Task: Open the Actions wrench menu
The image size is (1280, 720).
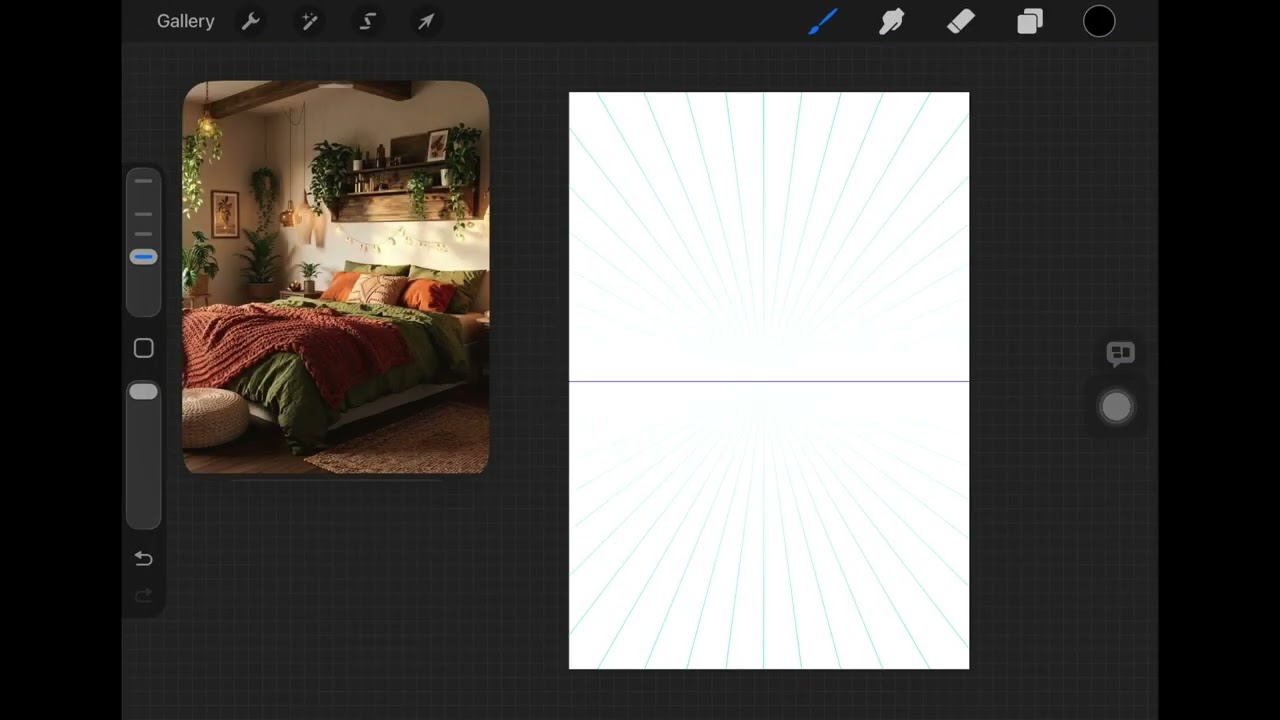Action: click(251, 21)
